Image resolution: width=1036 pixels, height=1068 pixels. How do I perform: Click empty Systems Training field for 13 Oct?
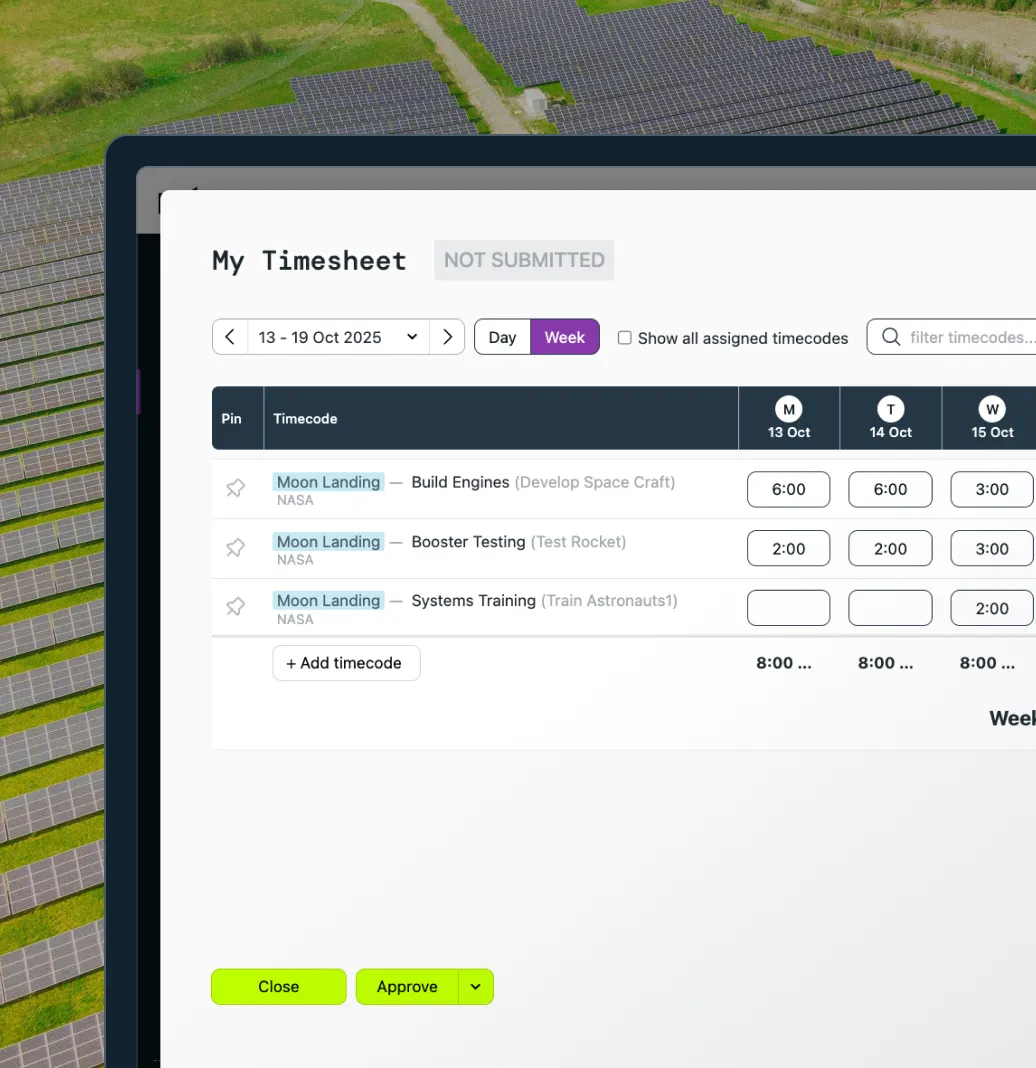789,608
